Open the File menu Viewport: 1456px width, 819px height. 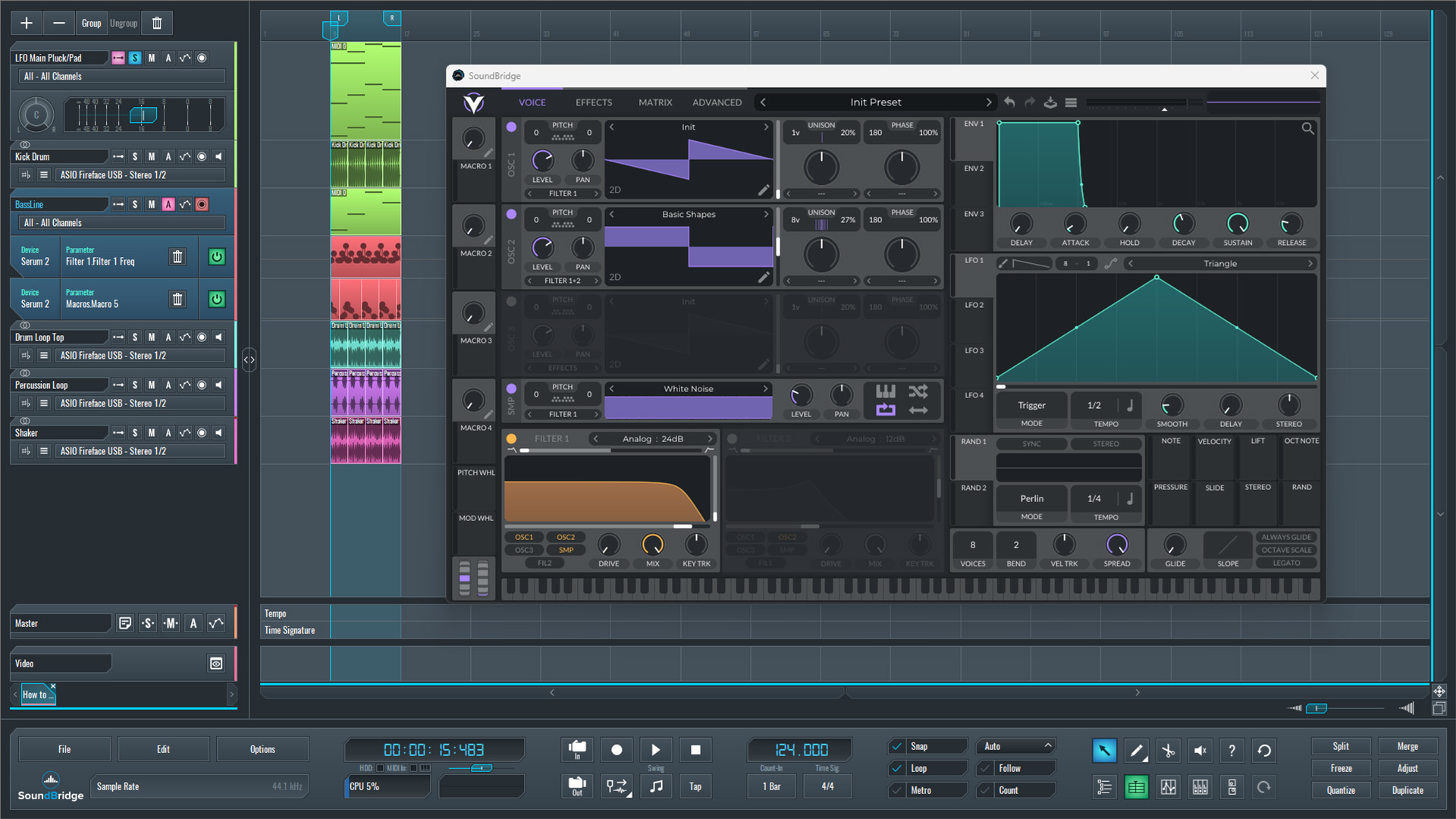coord(64,749)
